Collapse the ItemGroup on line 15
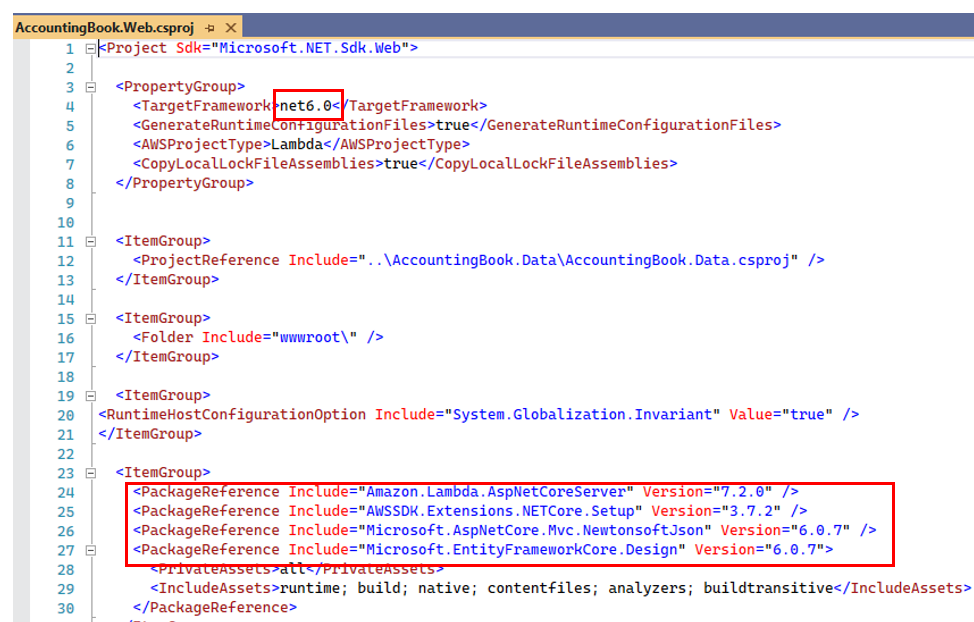Viewport: 974px width, 622px height. pos(91,319)
